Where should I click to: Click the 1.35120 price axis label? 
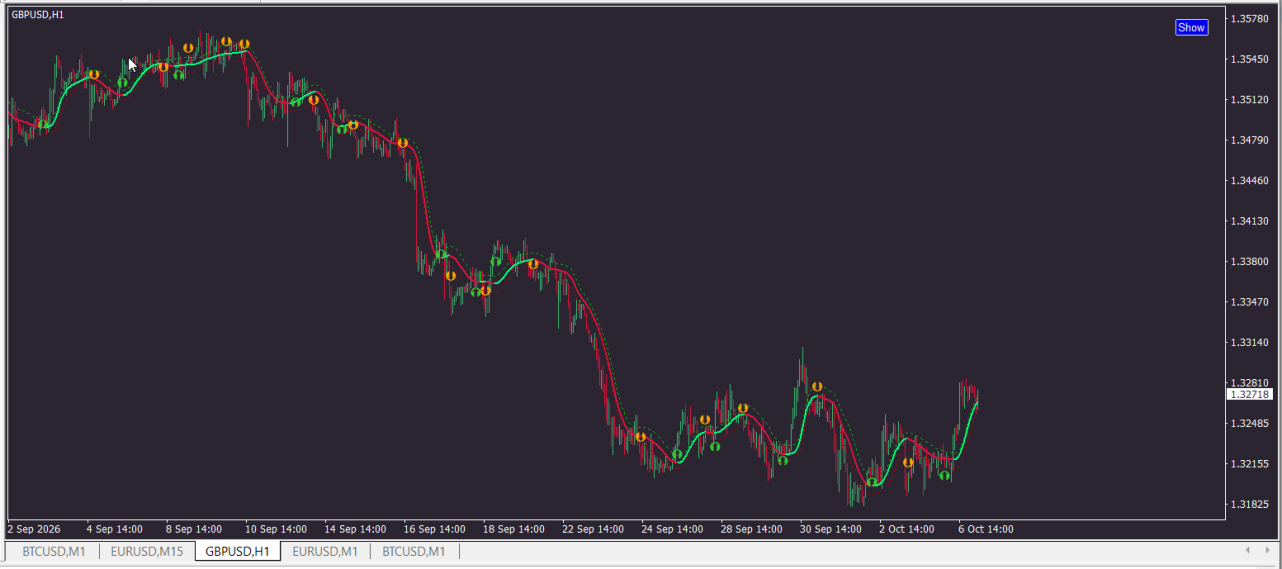pyautogui.click(x=1250, y=100)
